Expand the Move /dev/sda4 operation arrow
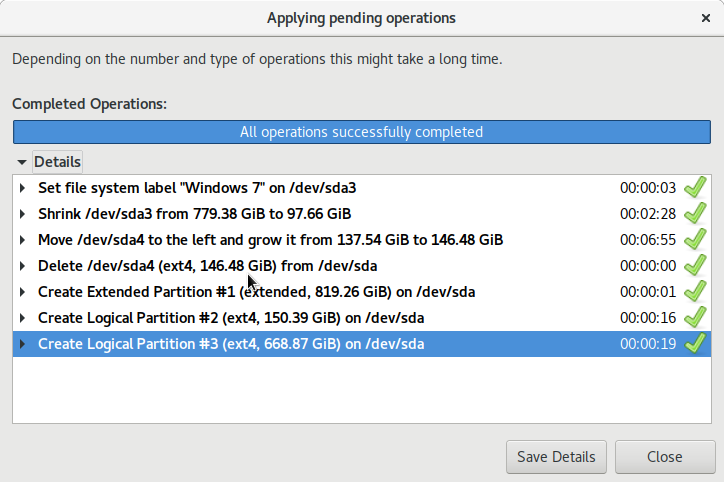The image size is (724, 482). 23,240
